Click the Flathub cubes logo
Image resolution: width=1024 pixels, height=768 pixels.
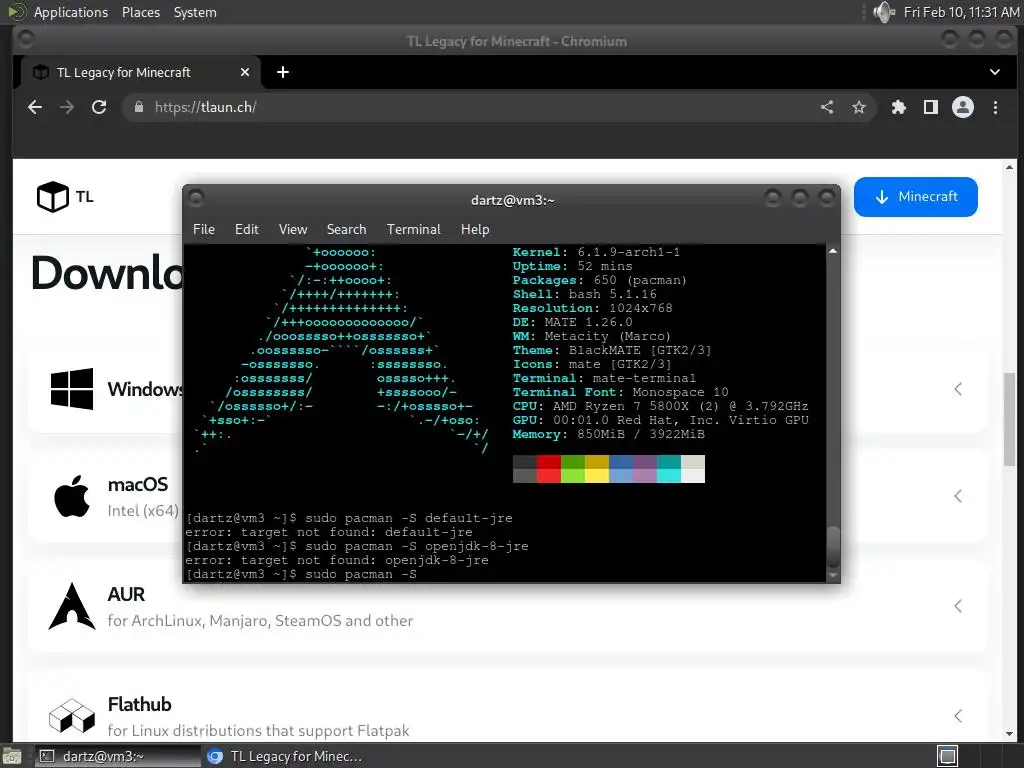coord(72,716)
